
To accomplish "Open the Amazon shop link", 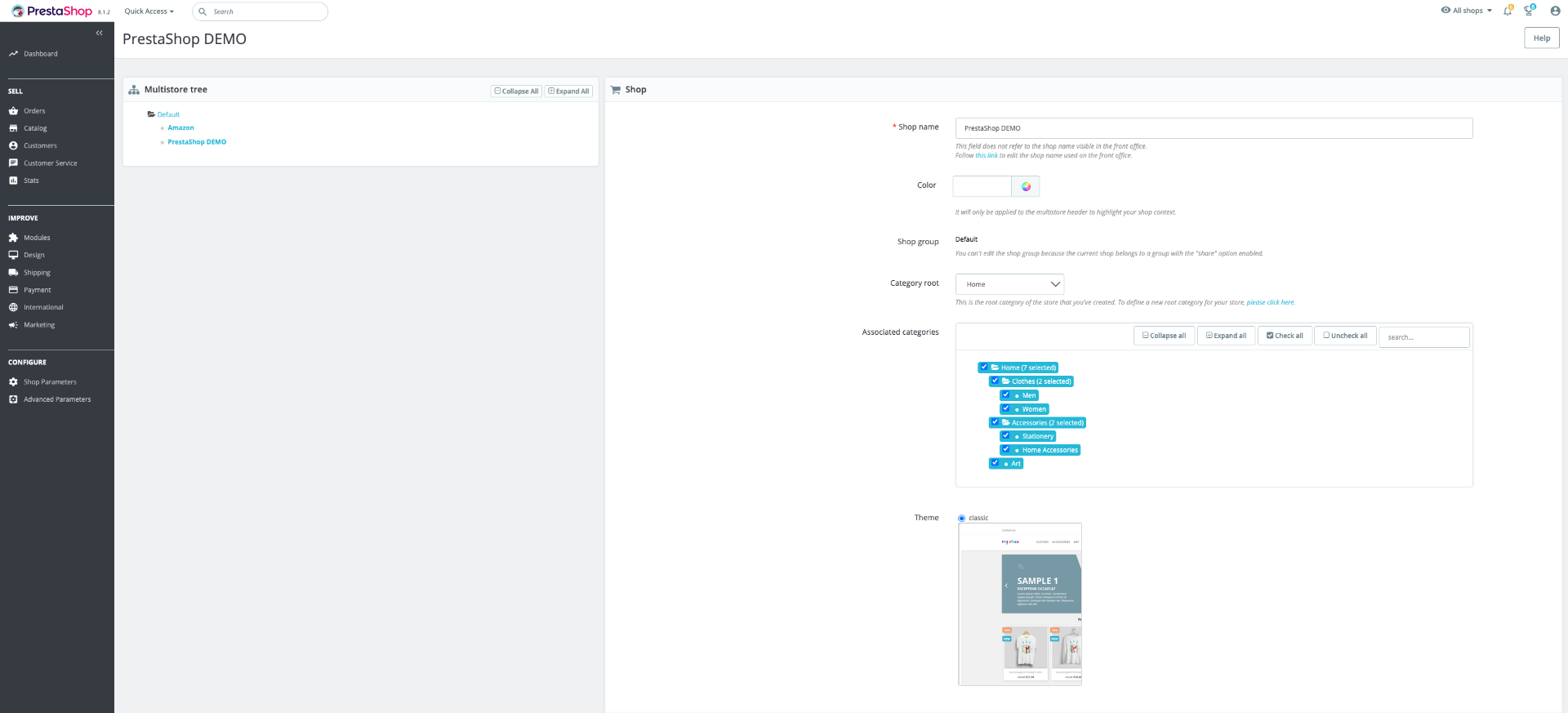I will coord(180,128).
